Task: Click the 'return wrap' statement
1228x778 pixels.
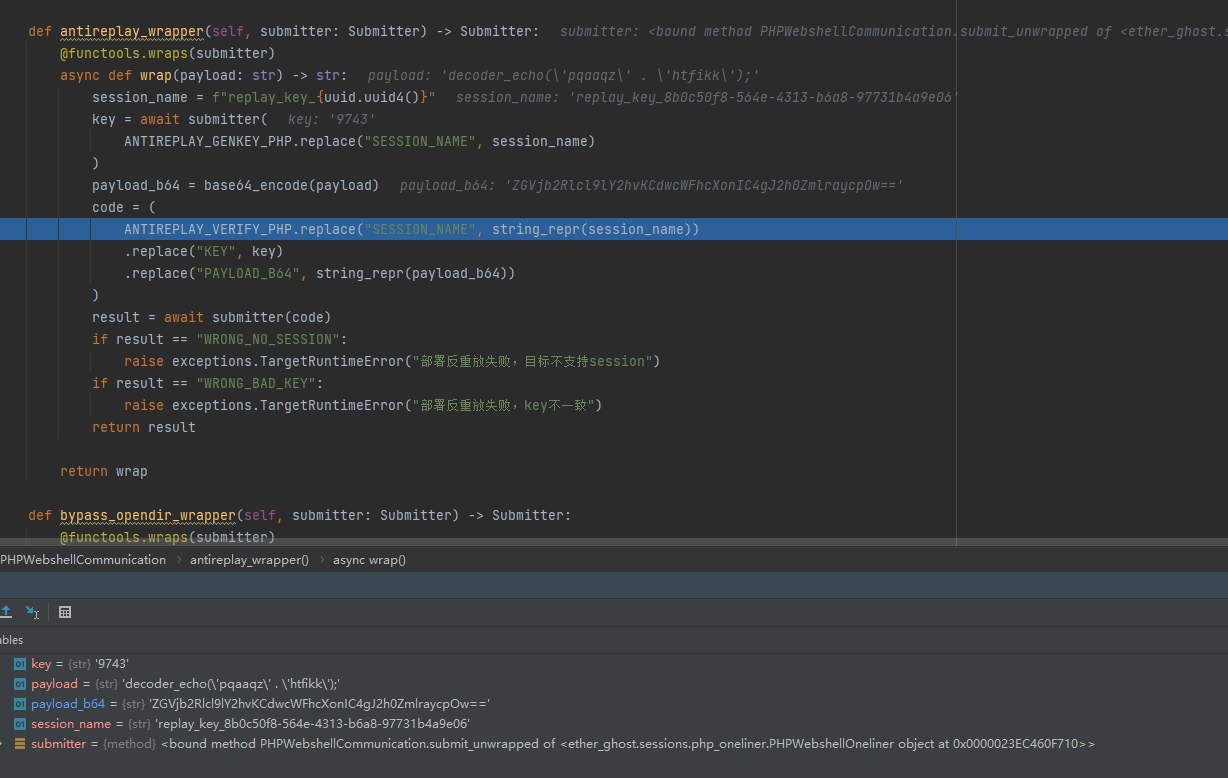Action: pyautogui.click(x=104, y=471)
